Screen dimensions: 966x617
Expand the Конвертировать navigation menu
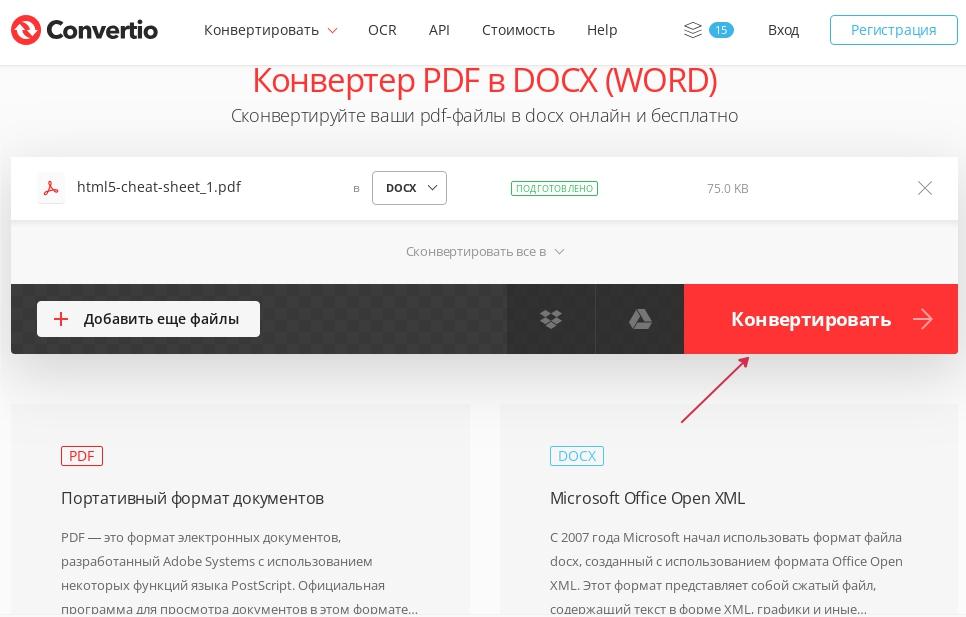pyautogui.click(x=270, y=30)
